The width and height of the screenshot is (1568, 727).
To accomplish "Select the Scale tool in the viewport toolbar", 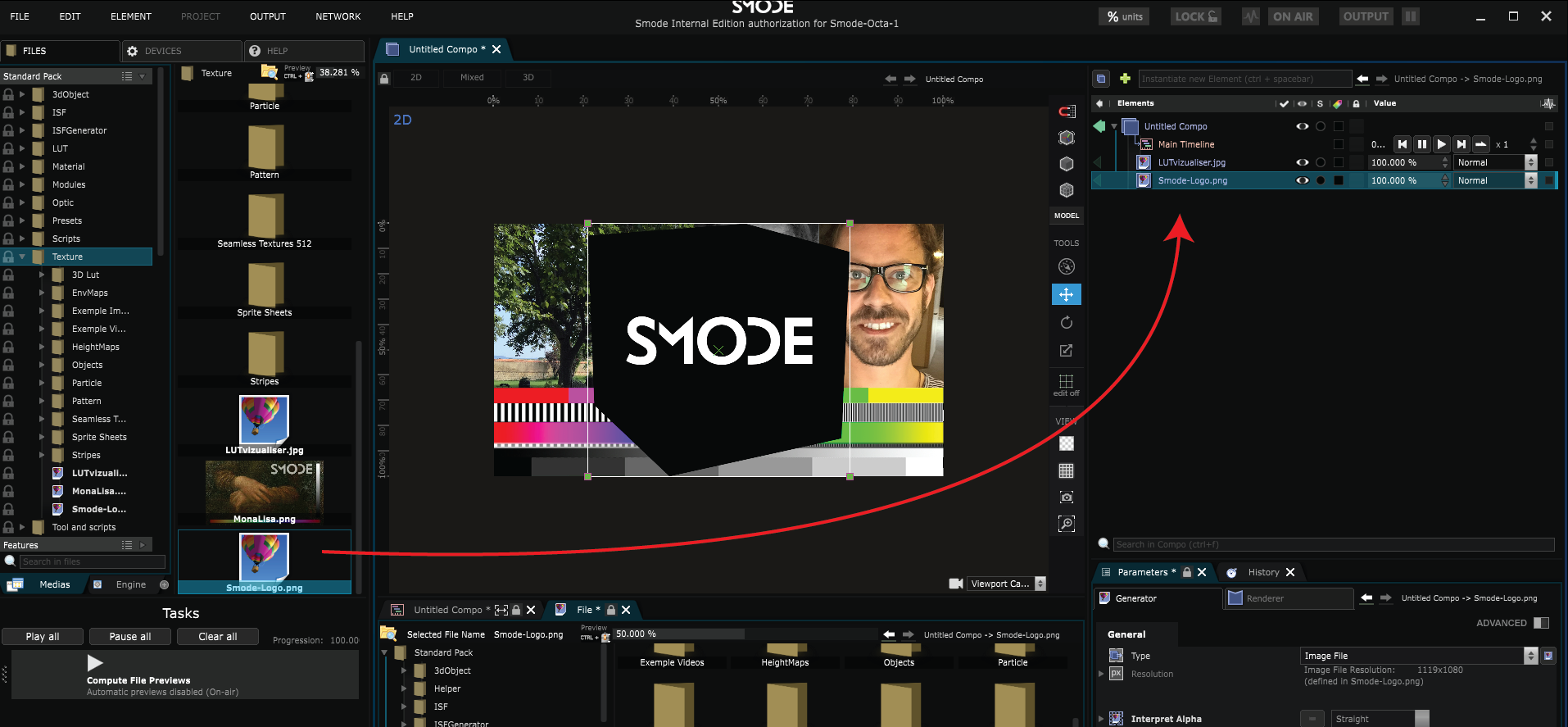I will tap(1066, 350).
